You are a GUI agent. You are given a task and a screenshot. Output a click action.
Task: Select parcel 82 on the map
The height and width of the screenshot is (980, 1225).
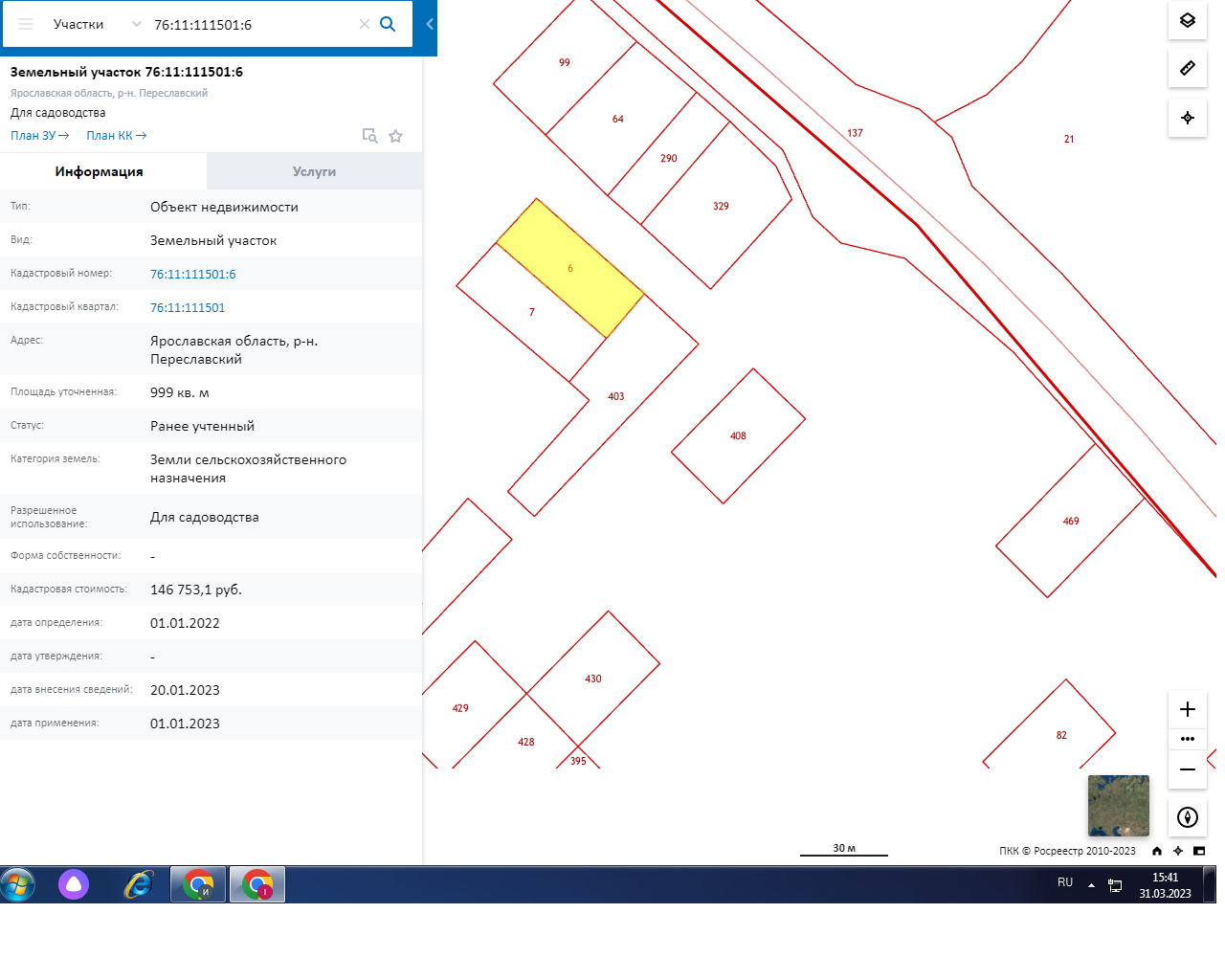click(x=1061, y=735)
